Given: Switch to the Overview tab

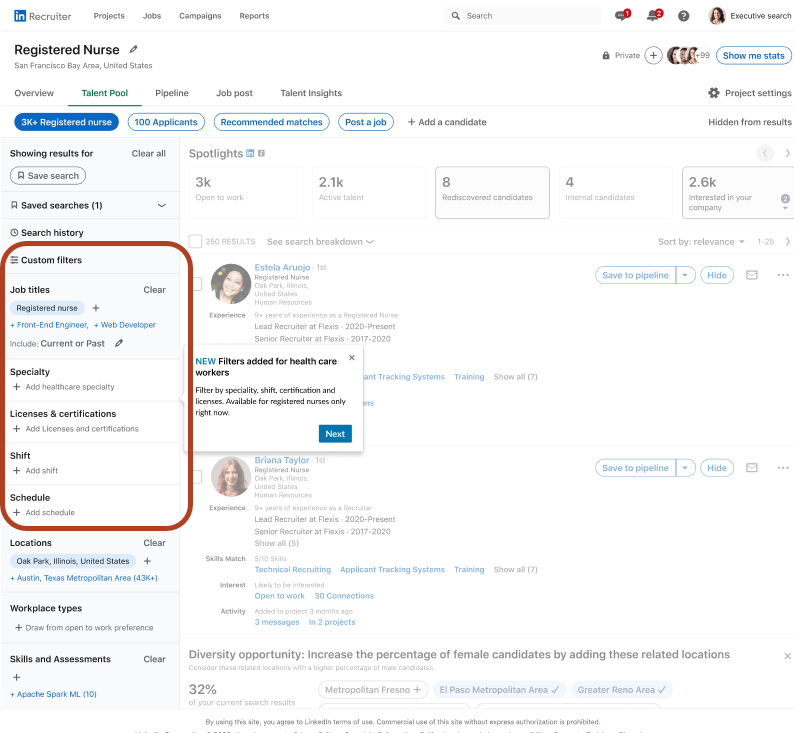Looking at the screenshot, I should click(x=34, y=93).
